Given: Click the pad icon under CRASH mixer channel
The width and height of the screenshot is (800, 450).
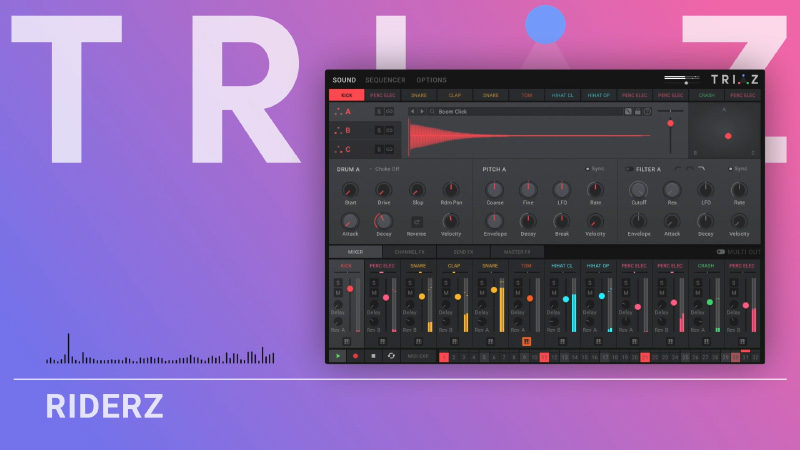Looking at the screenshot, I should point(706,341).
